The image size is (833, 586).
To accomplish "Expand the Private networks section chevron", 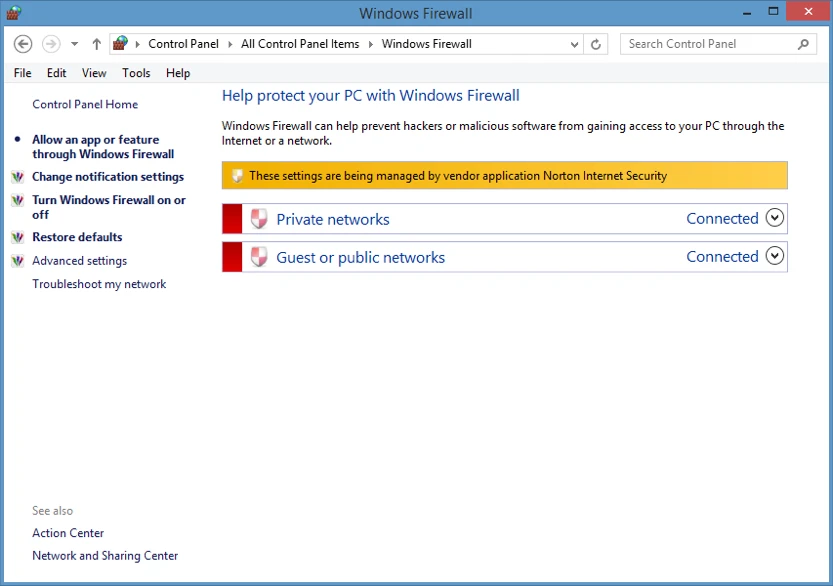I will [774, 218].
